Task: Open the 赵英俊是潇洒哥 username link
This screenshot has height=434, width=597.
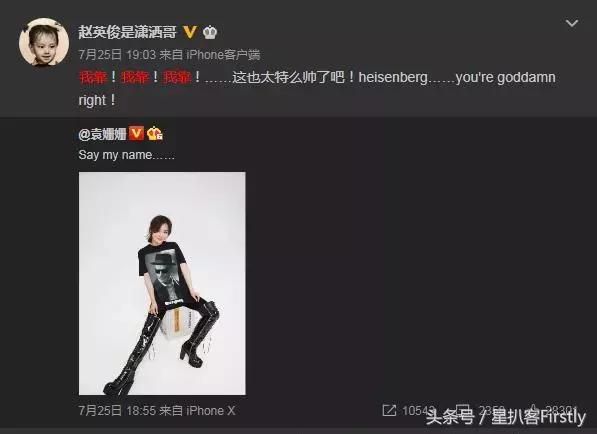Action: 128,32
